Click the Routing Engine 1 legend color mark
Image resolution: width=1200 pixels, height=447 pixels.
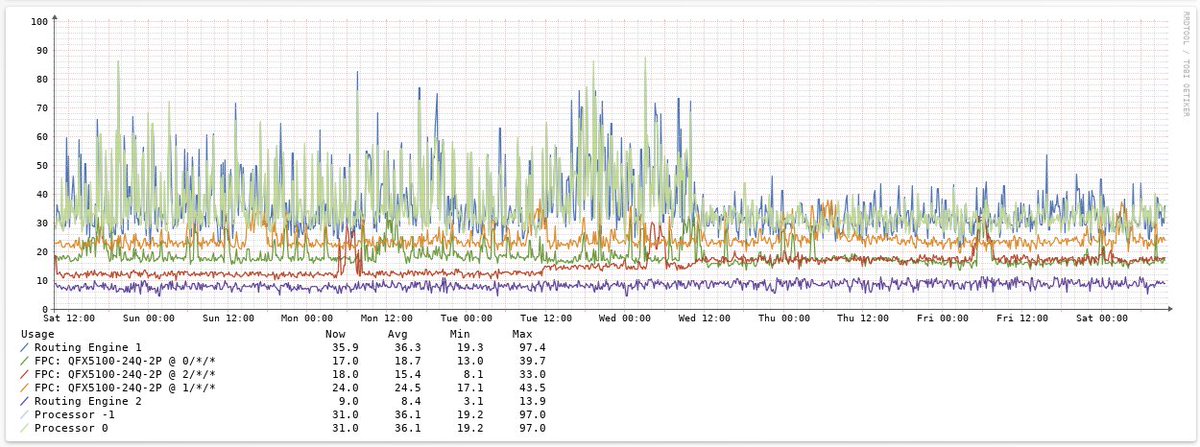[25, 347]
